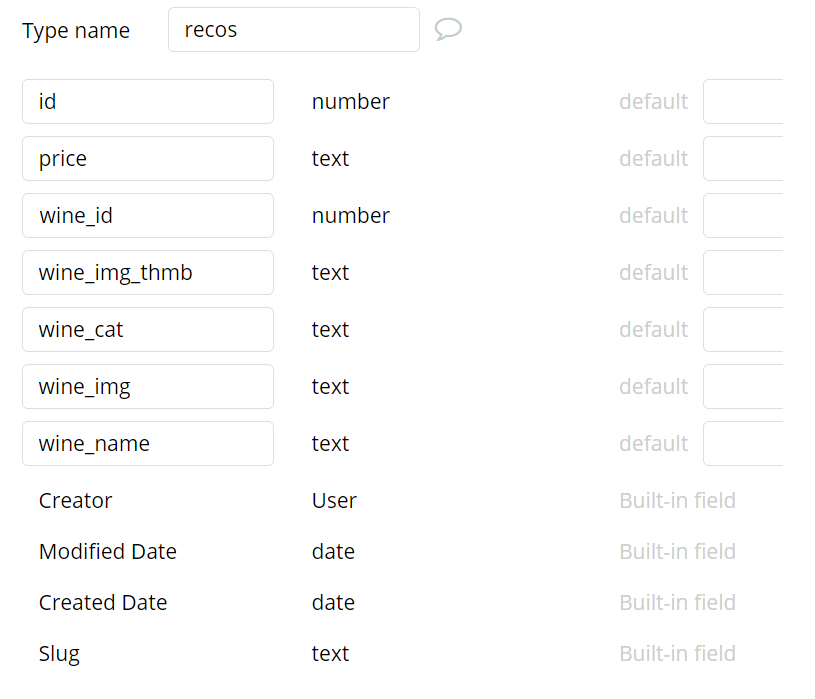Click the 'Creator' built-in field row
This screenshot has height=699, width=815.
76,501
